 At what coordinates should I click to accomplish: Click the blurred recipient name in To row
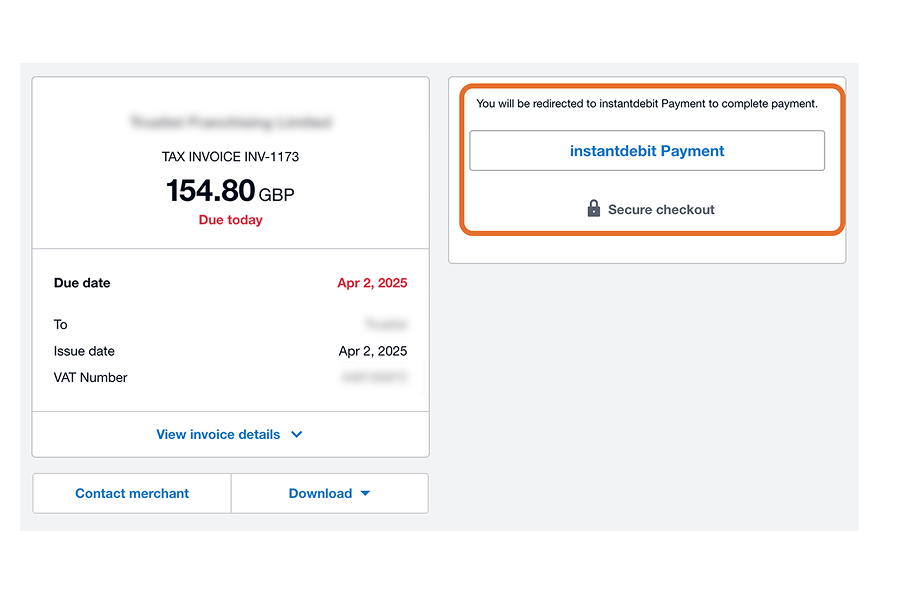tap(386, 324)
